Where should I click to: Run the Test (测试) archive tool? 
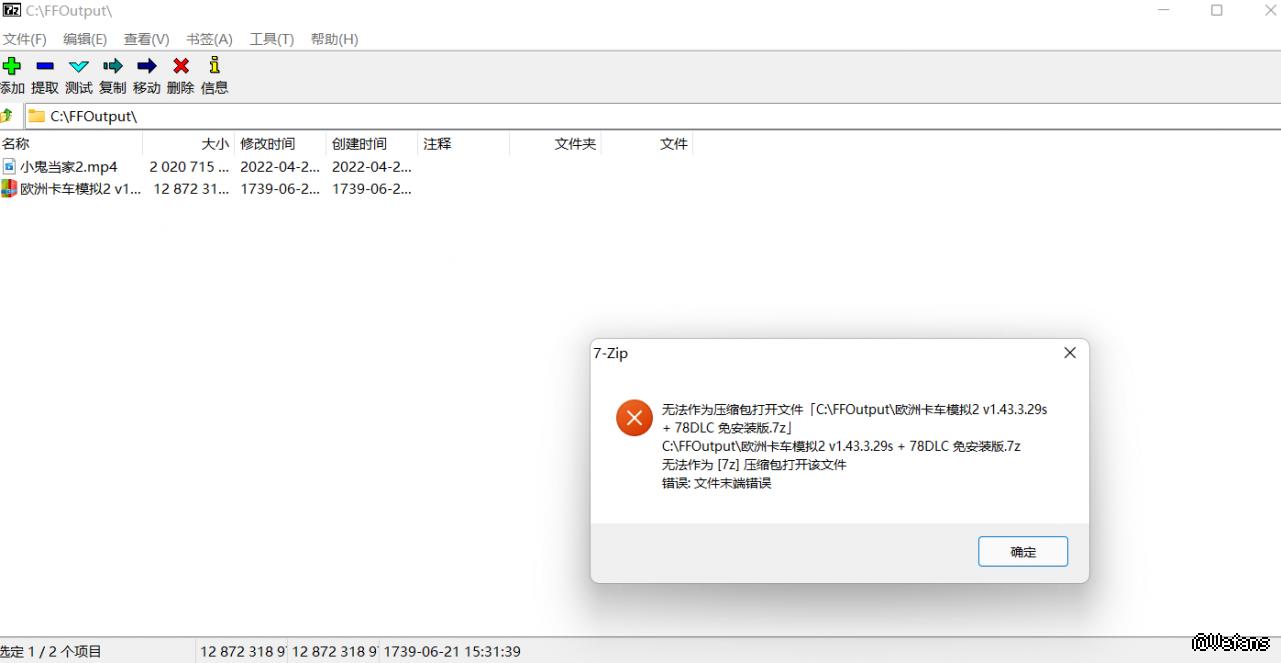[x=78, y=66]
